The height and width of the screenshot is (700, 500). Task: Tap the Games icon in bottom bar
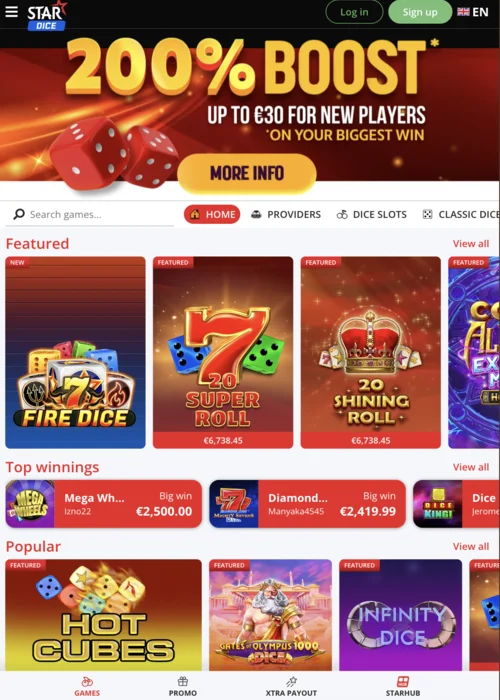(87, 682)
